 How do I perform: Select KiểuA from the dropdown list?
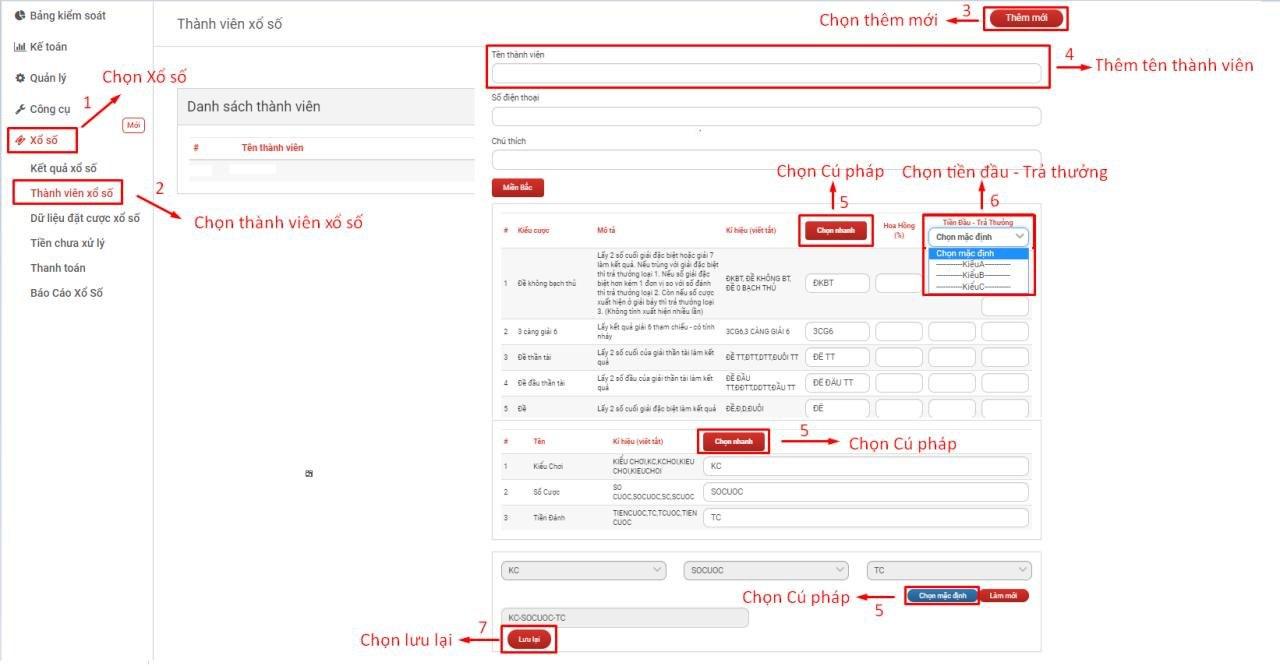coord(978,265)
